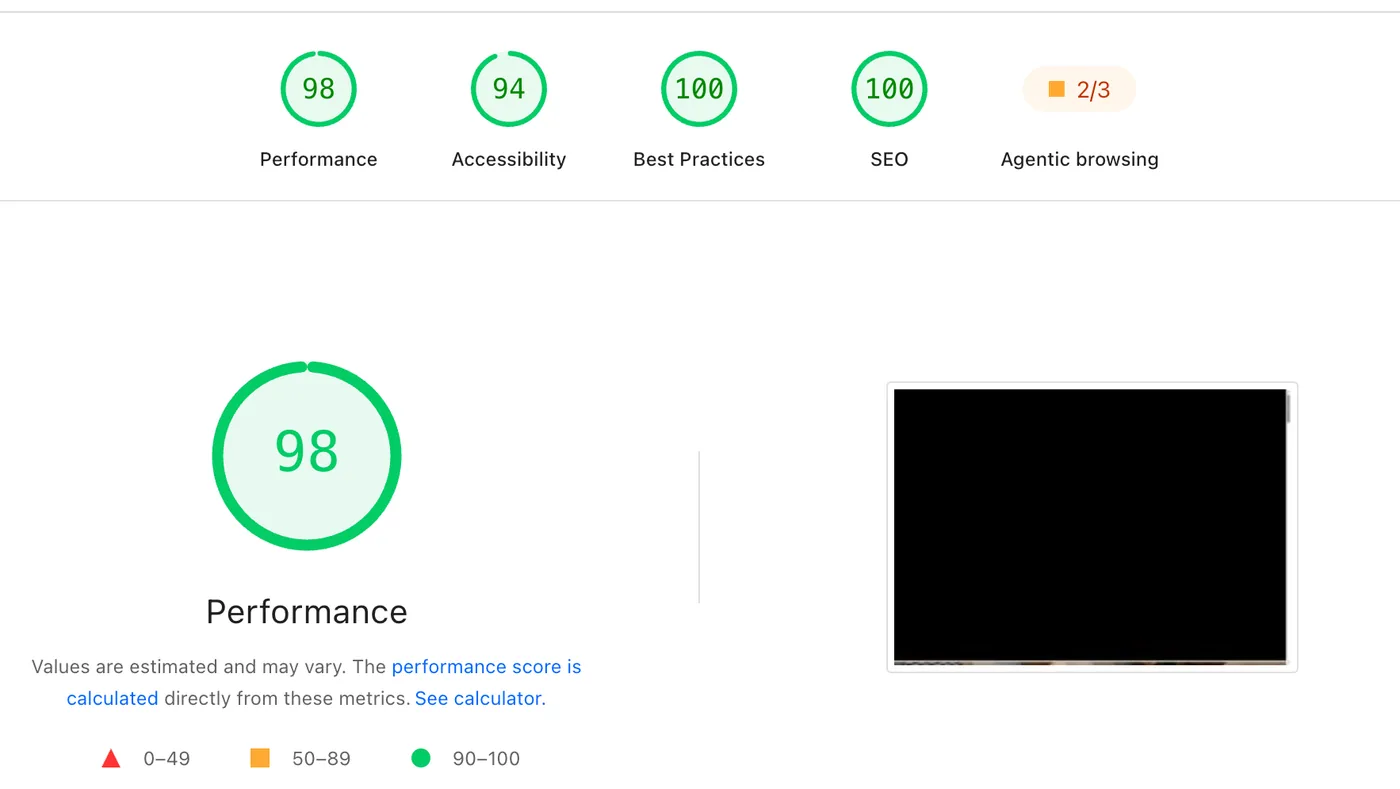Click 'Values are estimated and may vary' text
The image size is (1400, 789).
[x=188, y=667]
